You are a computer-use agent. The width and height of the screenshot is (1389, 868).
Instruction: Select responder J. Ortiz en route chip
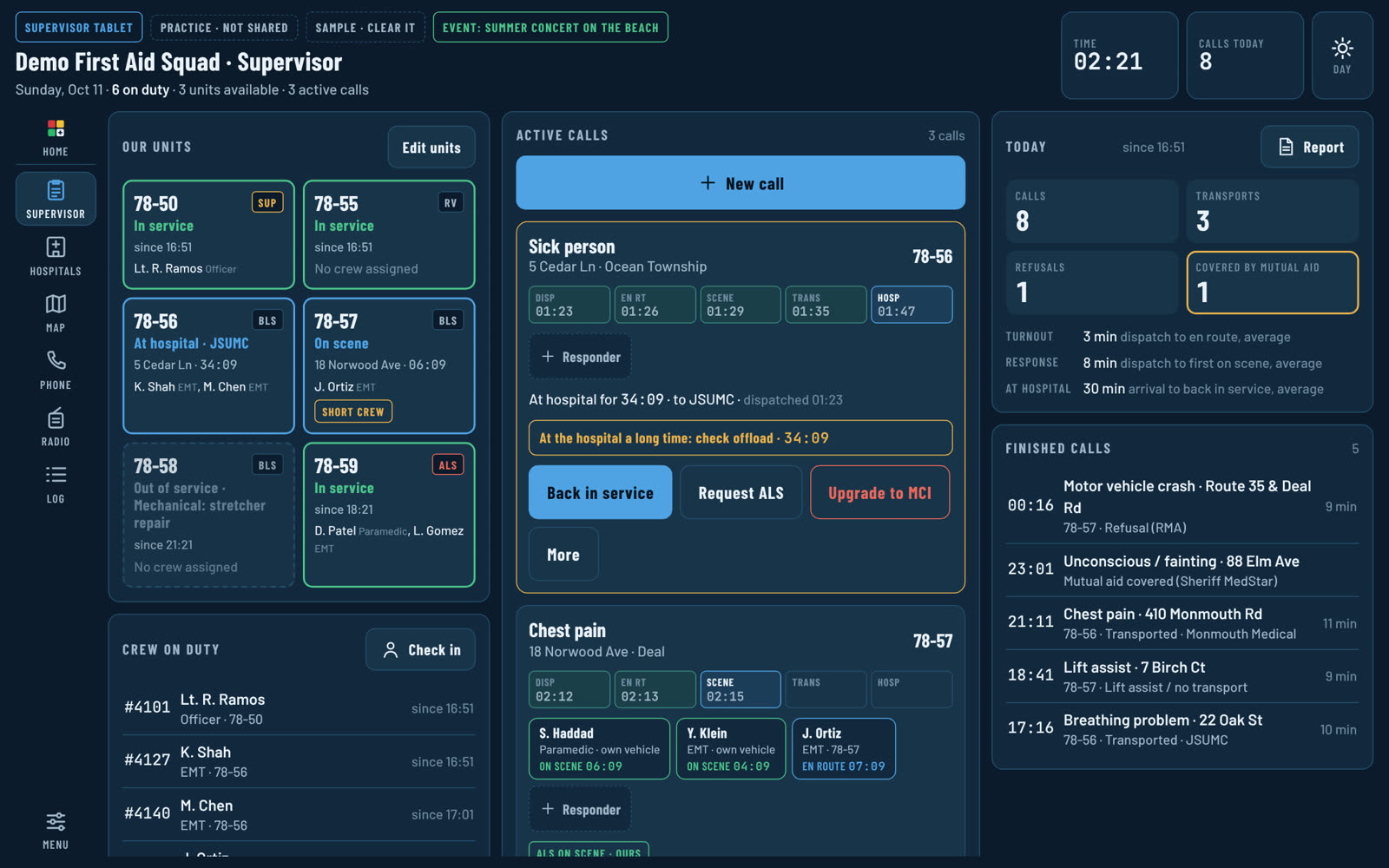tap(844, 748)
